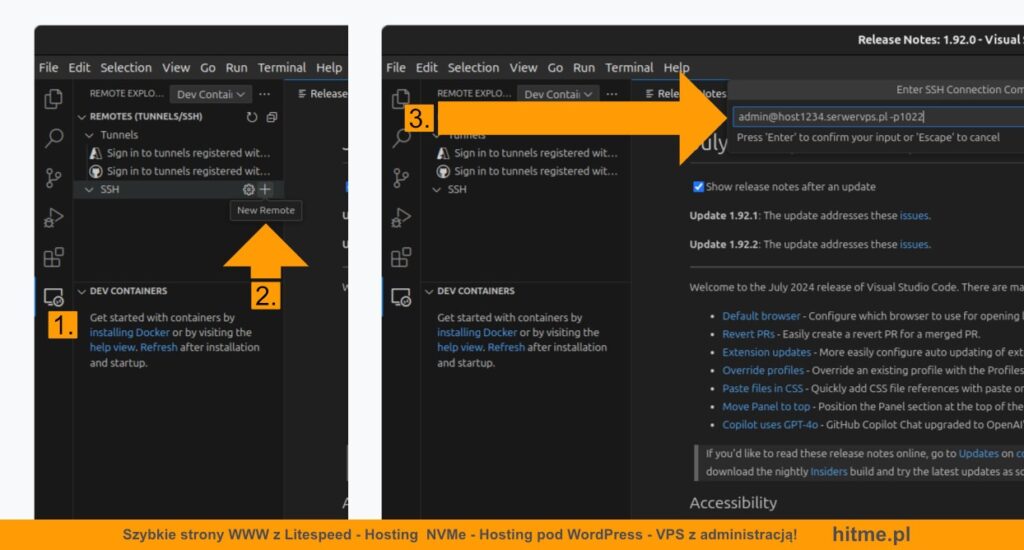
Task: Open Override profiles release note link
Action: tap(763, 370)
